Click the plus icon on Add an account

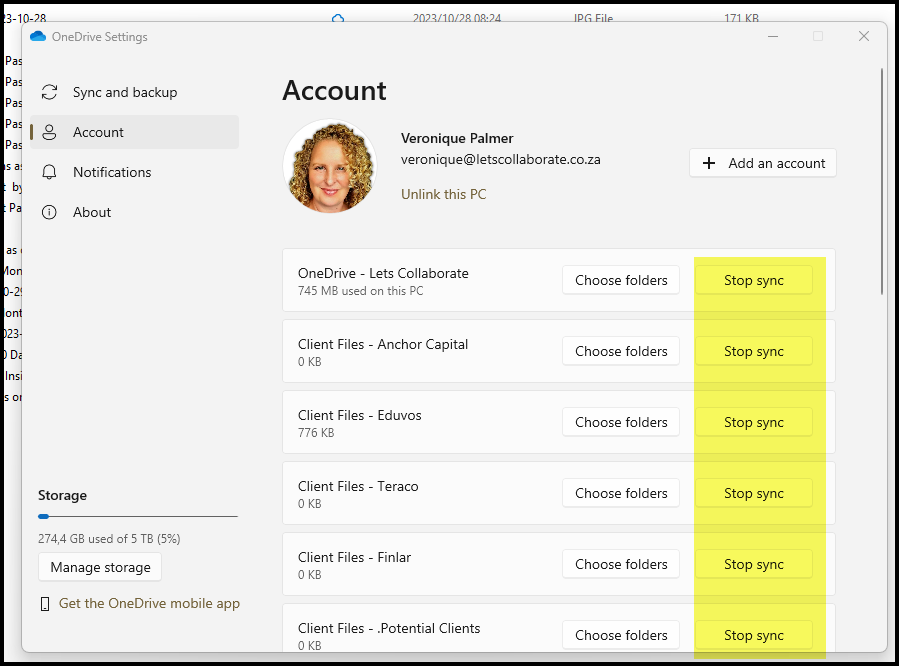[x=709, y=163]
